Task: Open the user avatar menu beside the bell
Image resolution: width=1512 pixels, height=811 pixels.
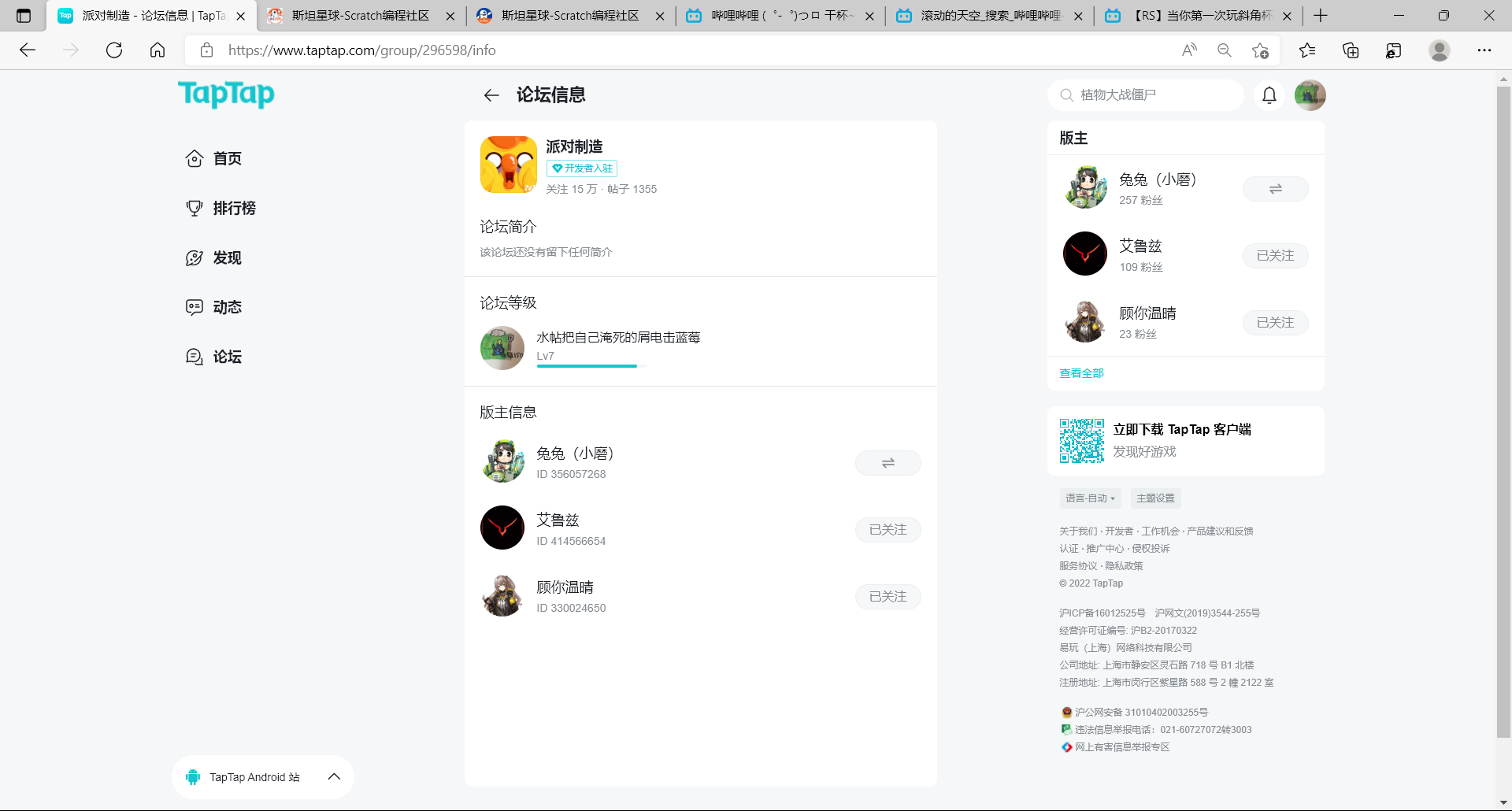Action: point(1310,95)
